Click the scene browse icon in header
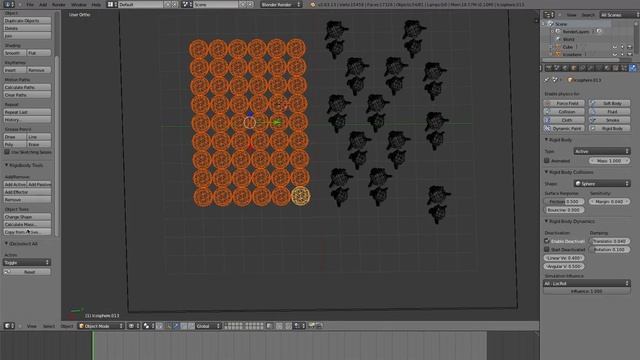The image size is (640, 360). click(187, 4)
